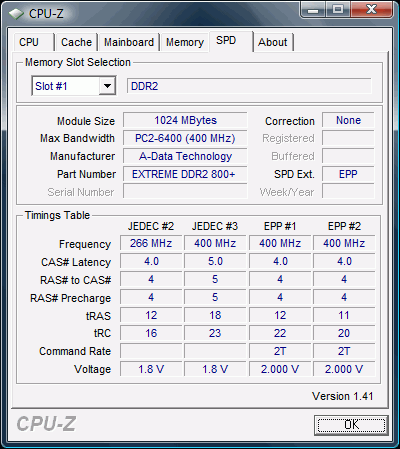This screenshot has height=449, width=400.
Task: Click the EXTREME DDR2 800+ part number
Action: click(185, 174)
